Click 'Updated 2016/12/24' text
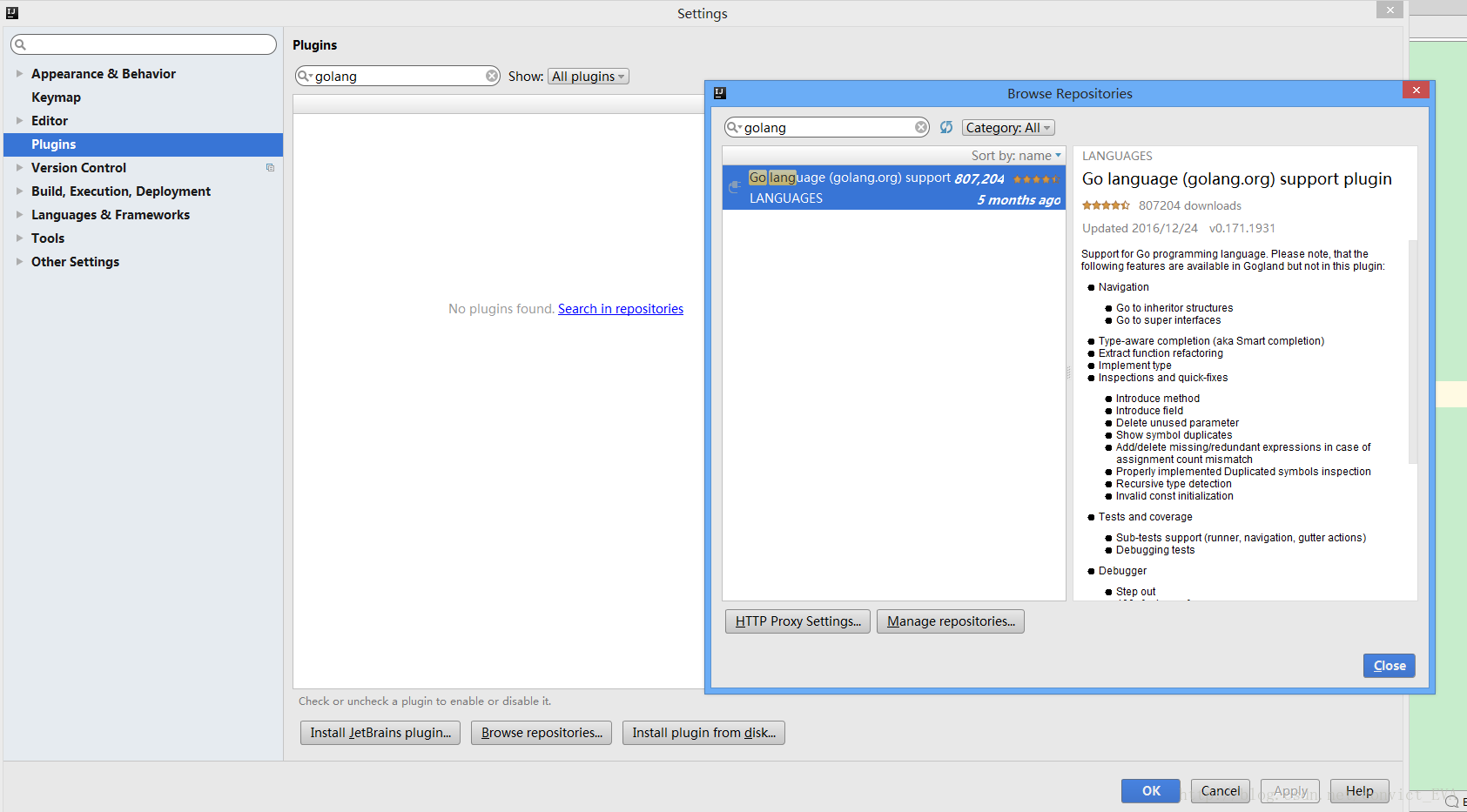The width and height of the screenshot is (1467, 812). [x=1140, y=228]
